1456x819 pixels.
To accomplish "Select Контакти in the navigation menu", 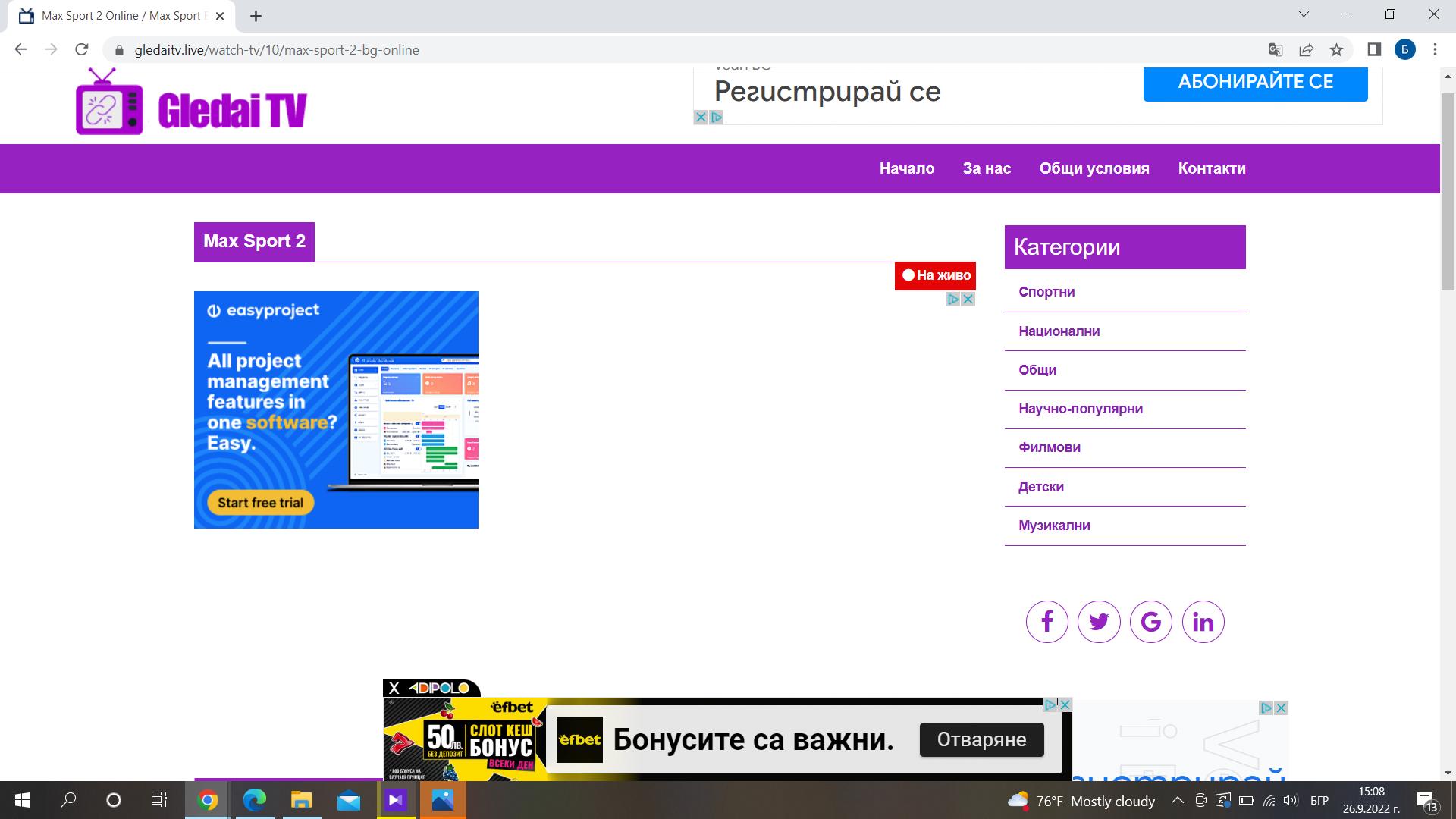I will [x=1211, y=168].
